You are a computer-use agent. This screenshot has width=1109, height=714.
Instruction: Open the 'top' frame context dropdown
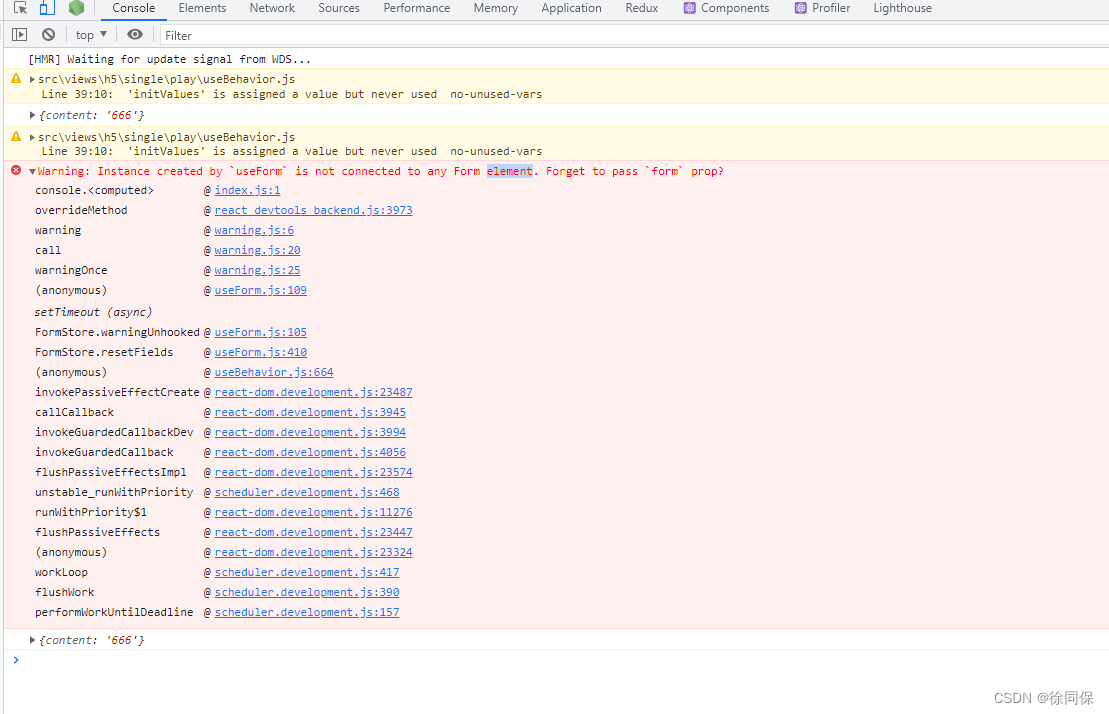90,34
